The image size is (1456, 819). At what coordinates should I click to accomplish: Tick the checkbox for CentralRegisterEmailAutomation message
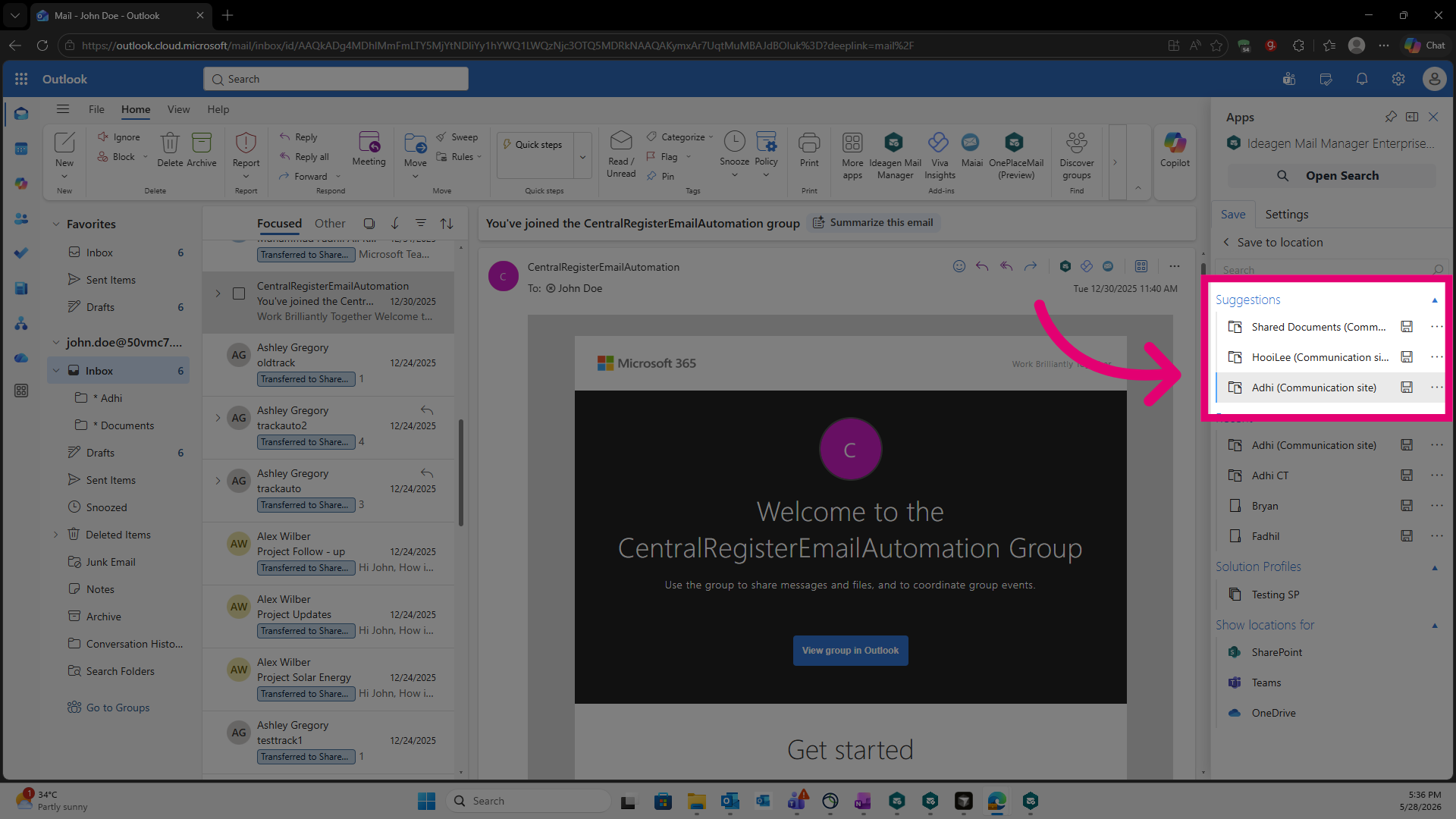tap(239, 293)
